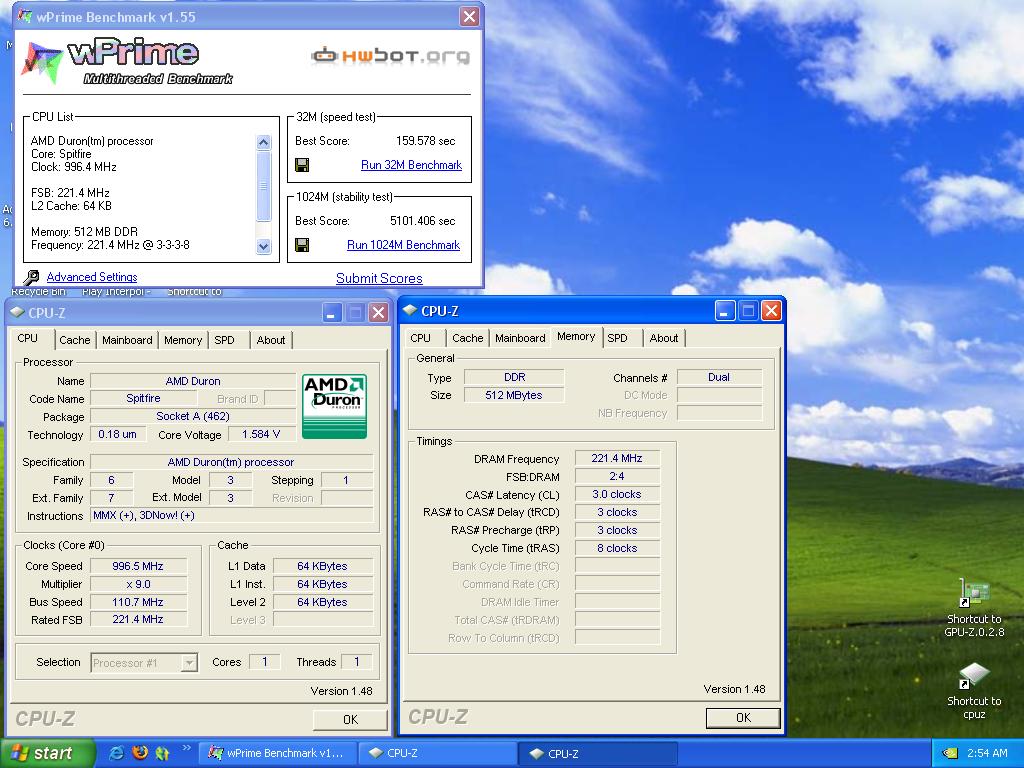Click OK in the right CPU-Z Memory window
Screen dimensions: 1024x768
coord(743,717)
